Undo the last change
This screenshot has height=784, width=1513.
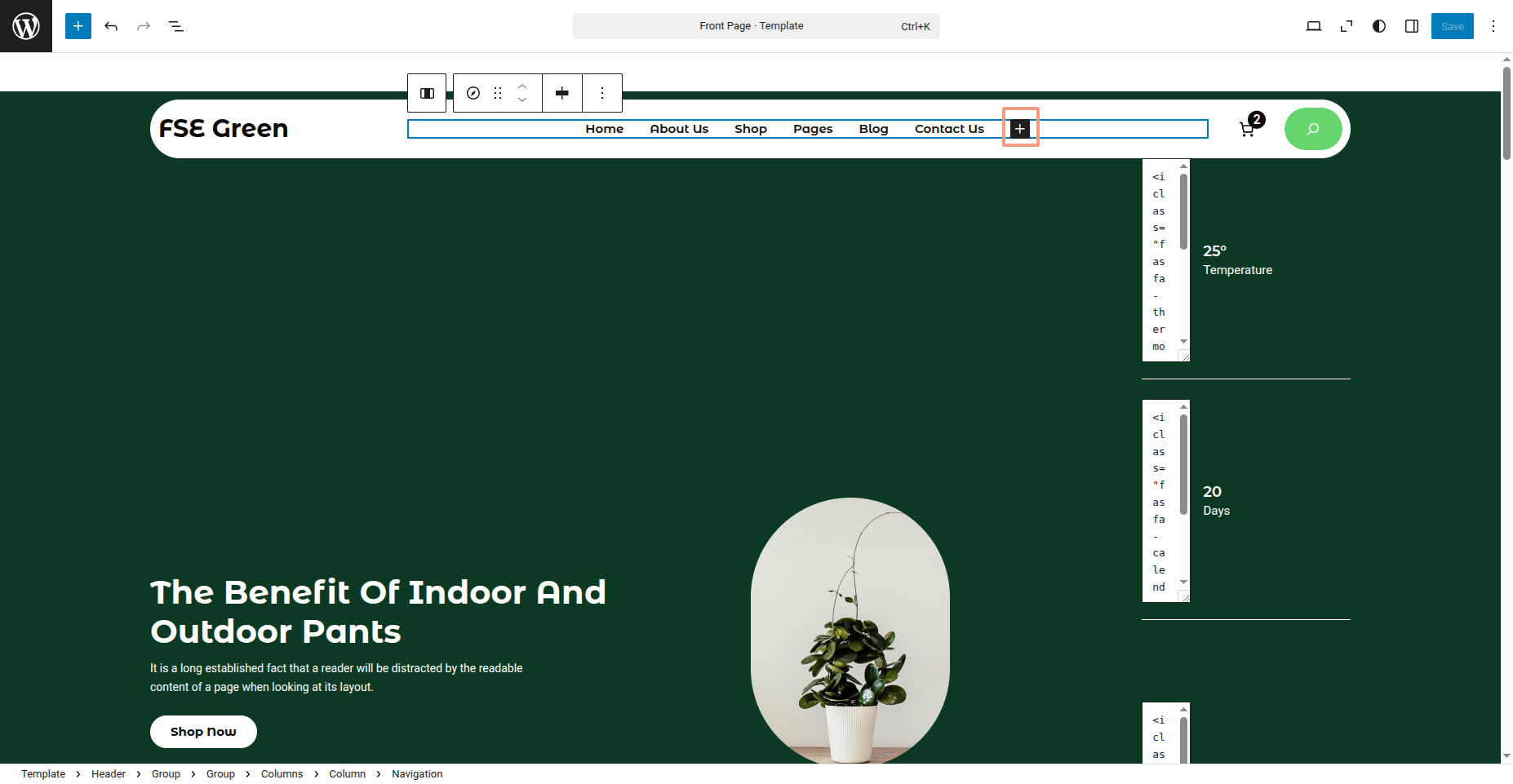click(x=111, y=26)
